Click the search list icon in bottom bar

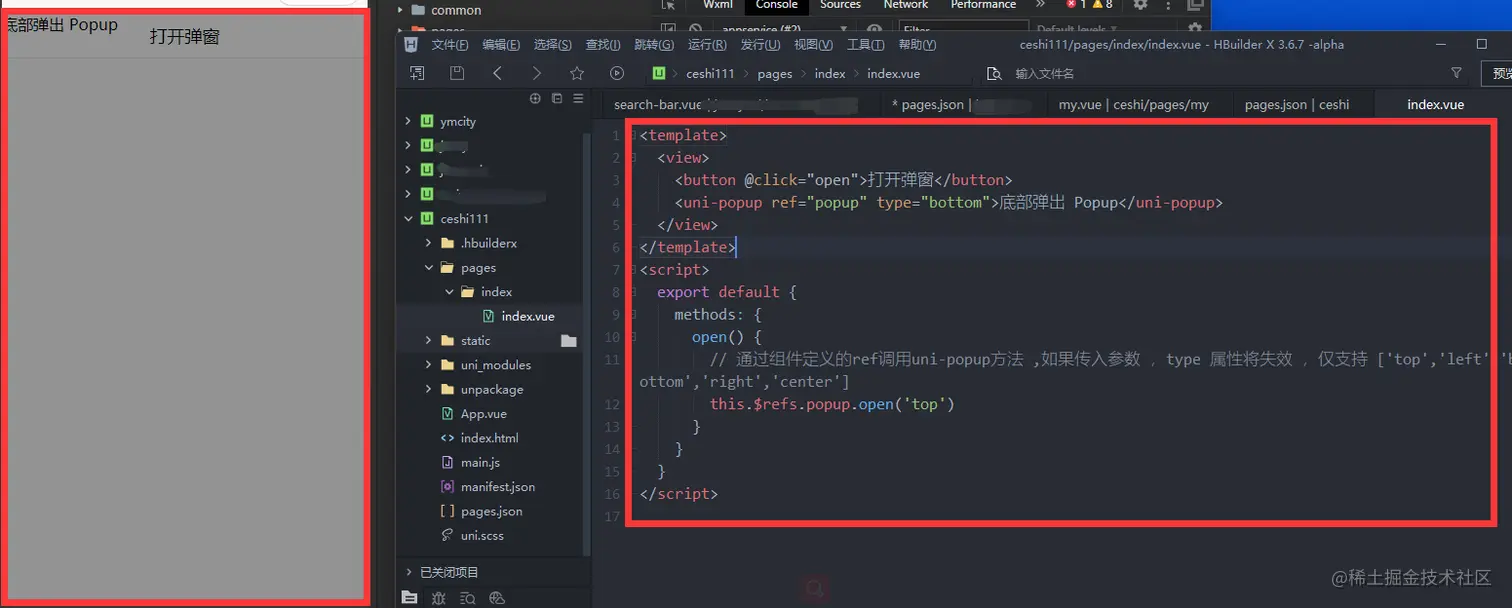coord(467,598)
